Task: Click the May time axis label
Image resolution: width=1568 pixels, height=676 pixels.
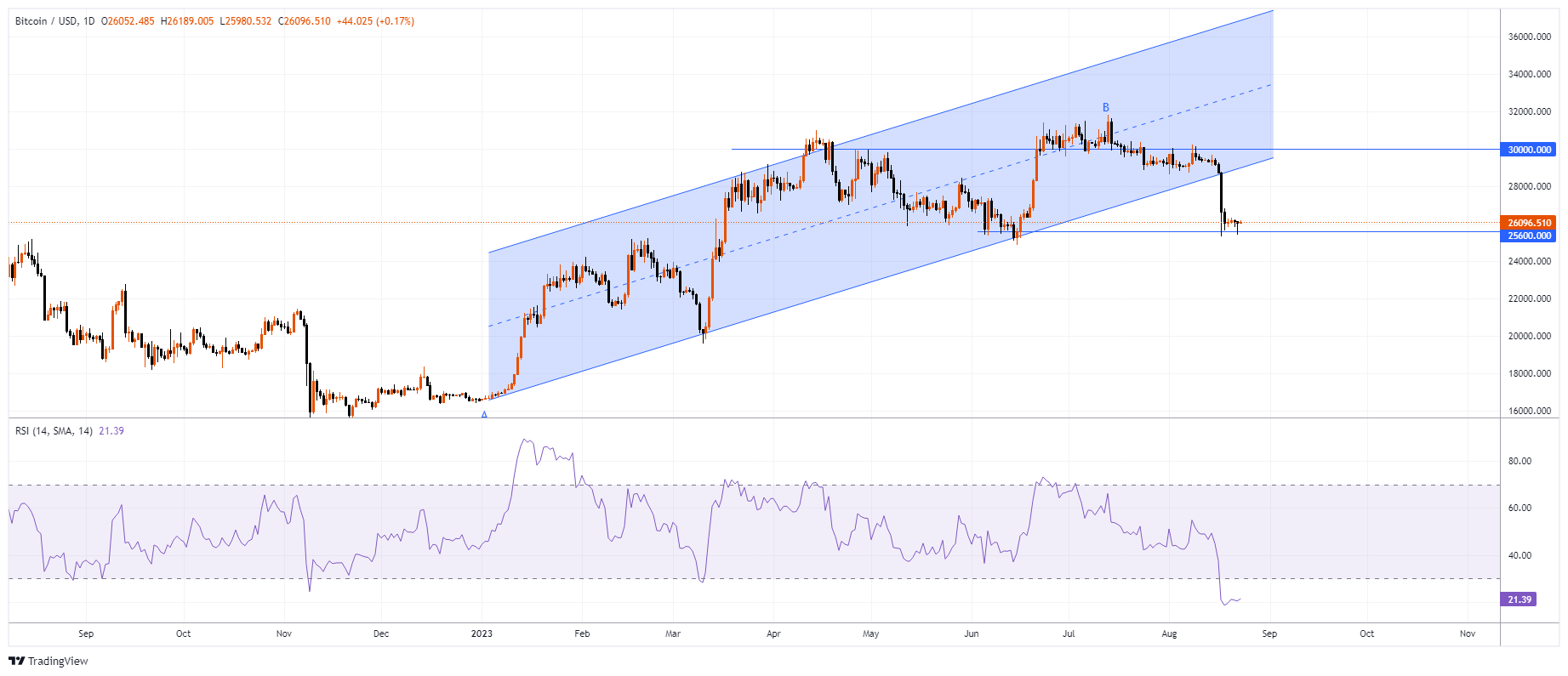Action: 870,633
